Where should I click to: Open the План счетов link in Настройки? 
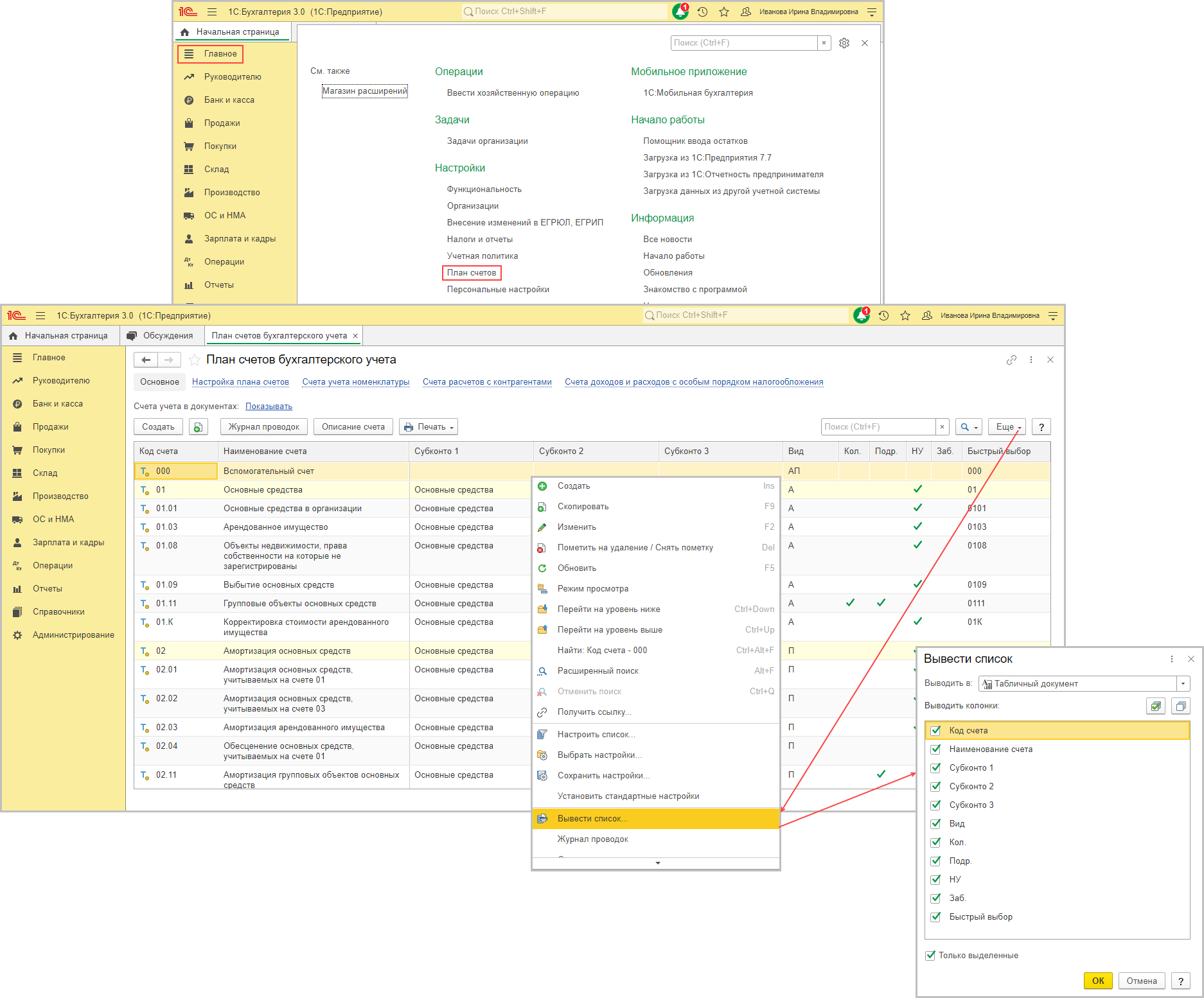(472, 273)
